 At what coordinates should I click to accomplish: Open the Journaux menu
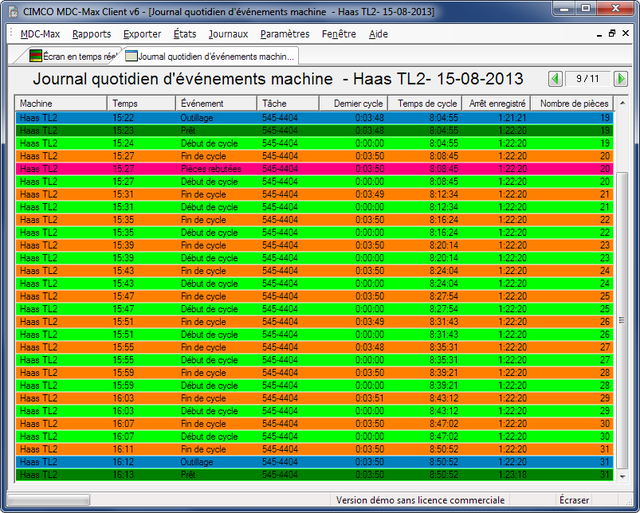tap(228, 34)
